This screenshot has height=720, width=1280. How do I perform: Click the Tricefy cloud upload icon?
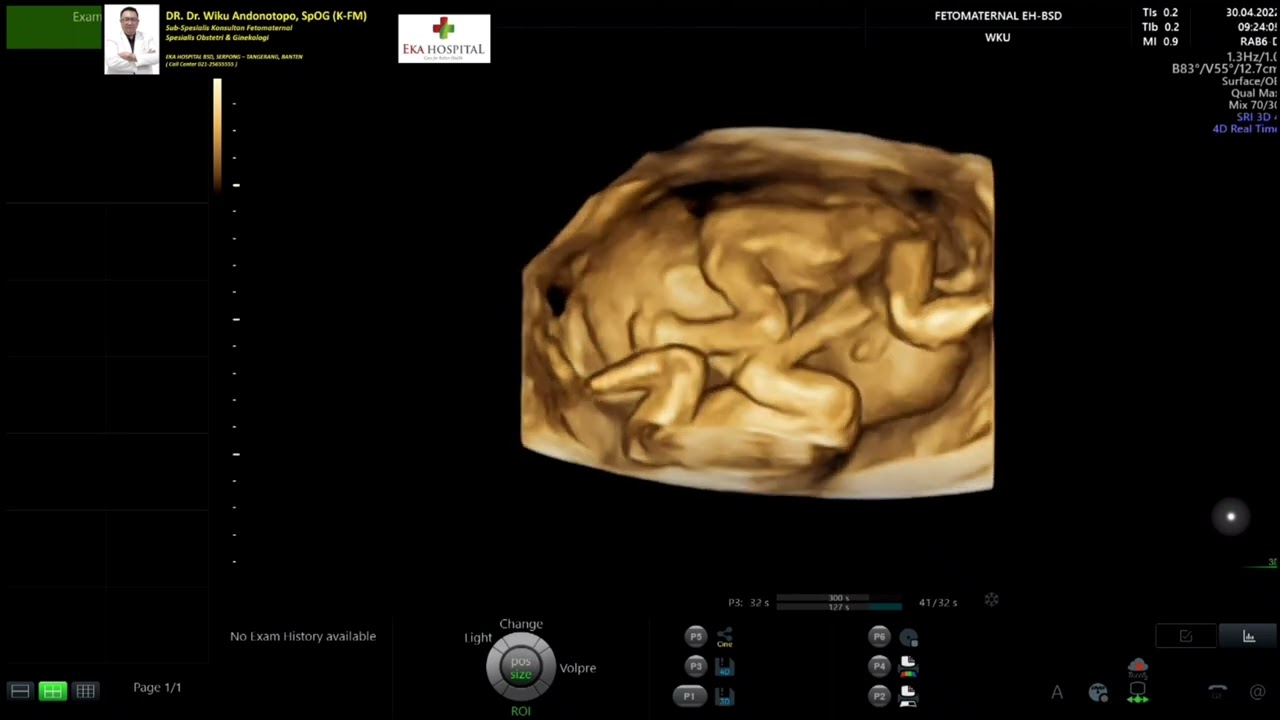click(x=1137, y=667)
